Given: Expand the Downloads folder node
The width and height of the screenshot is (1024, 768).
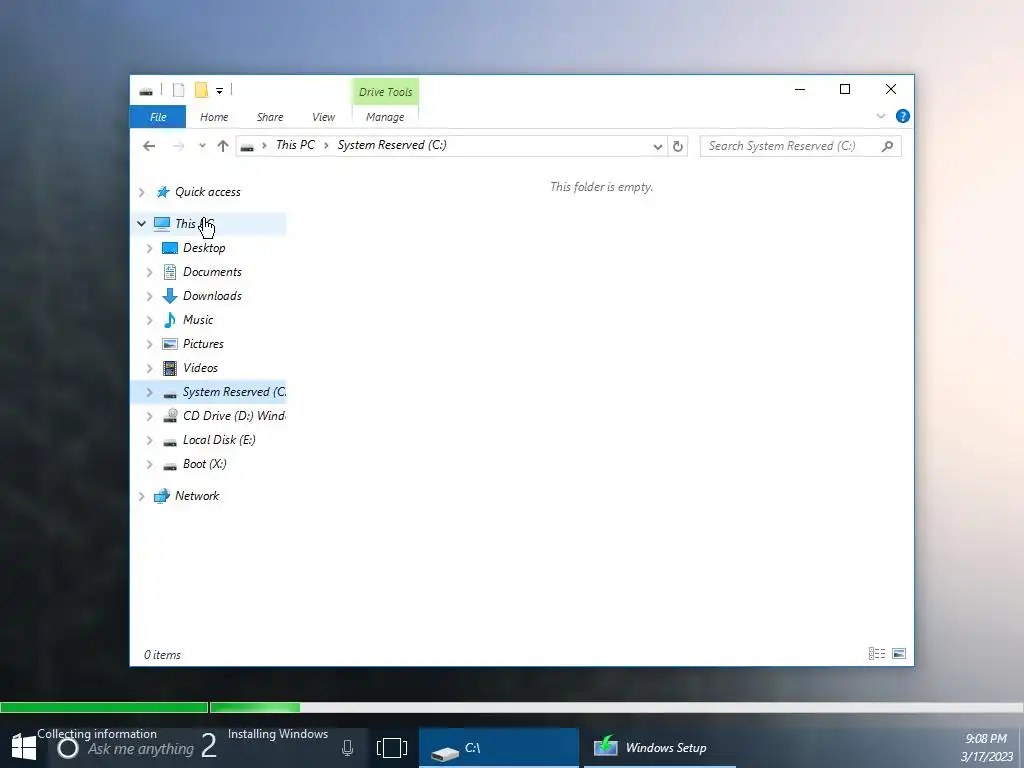Looking at the screenshot, I should [150, 296].
